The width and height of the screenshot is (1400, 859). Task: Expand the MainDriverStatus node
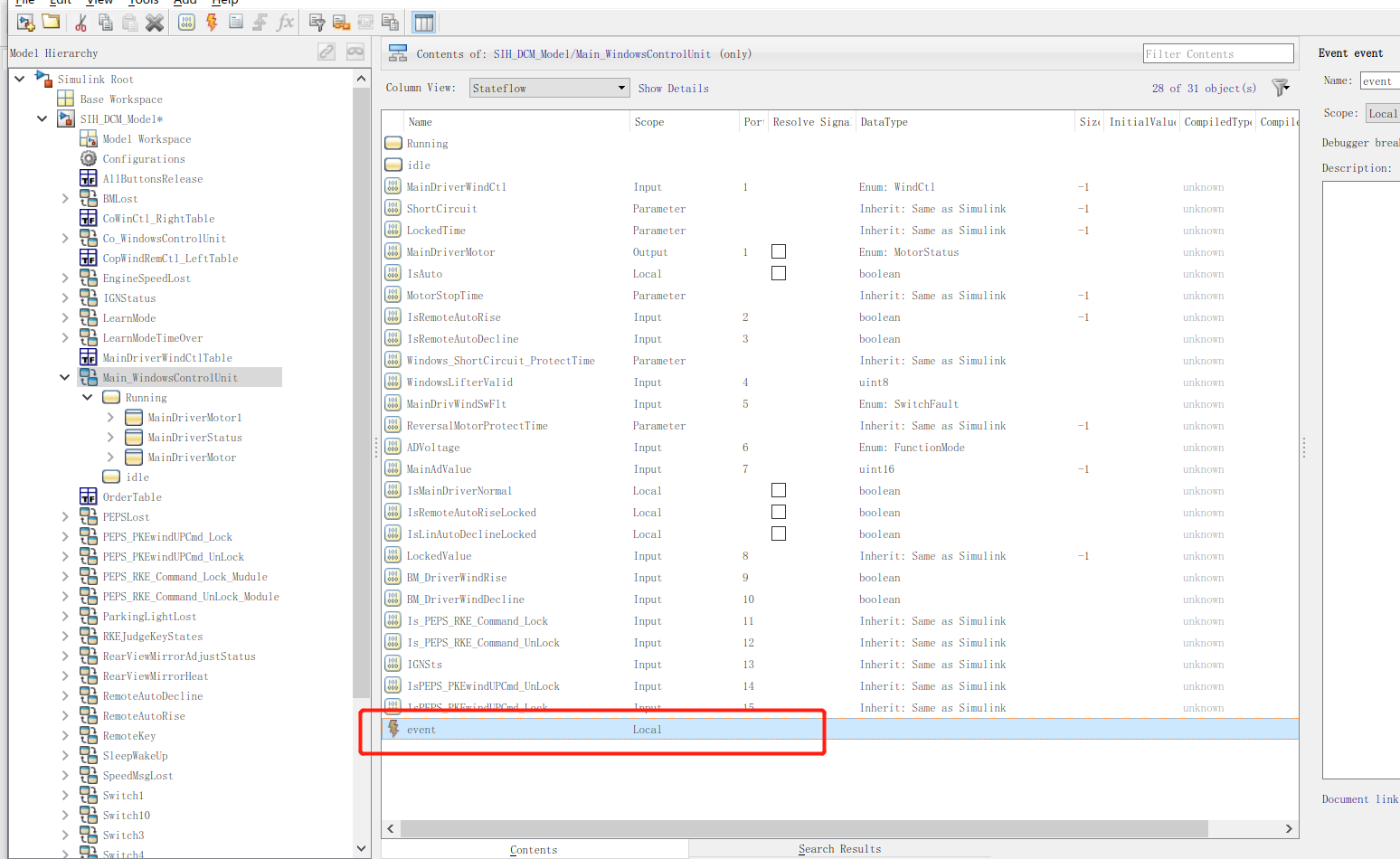110,437
